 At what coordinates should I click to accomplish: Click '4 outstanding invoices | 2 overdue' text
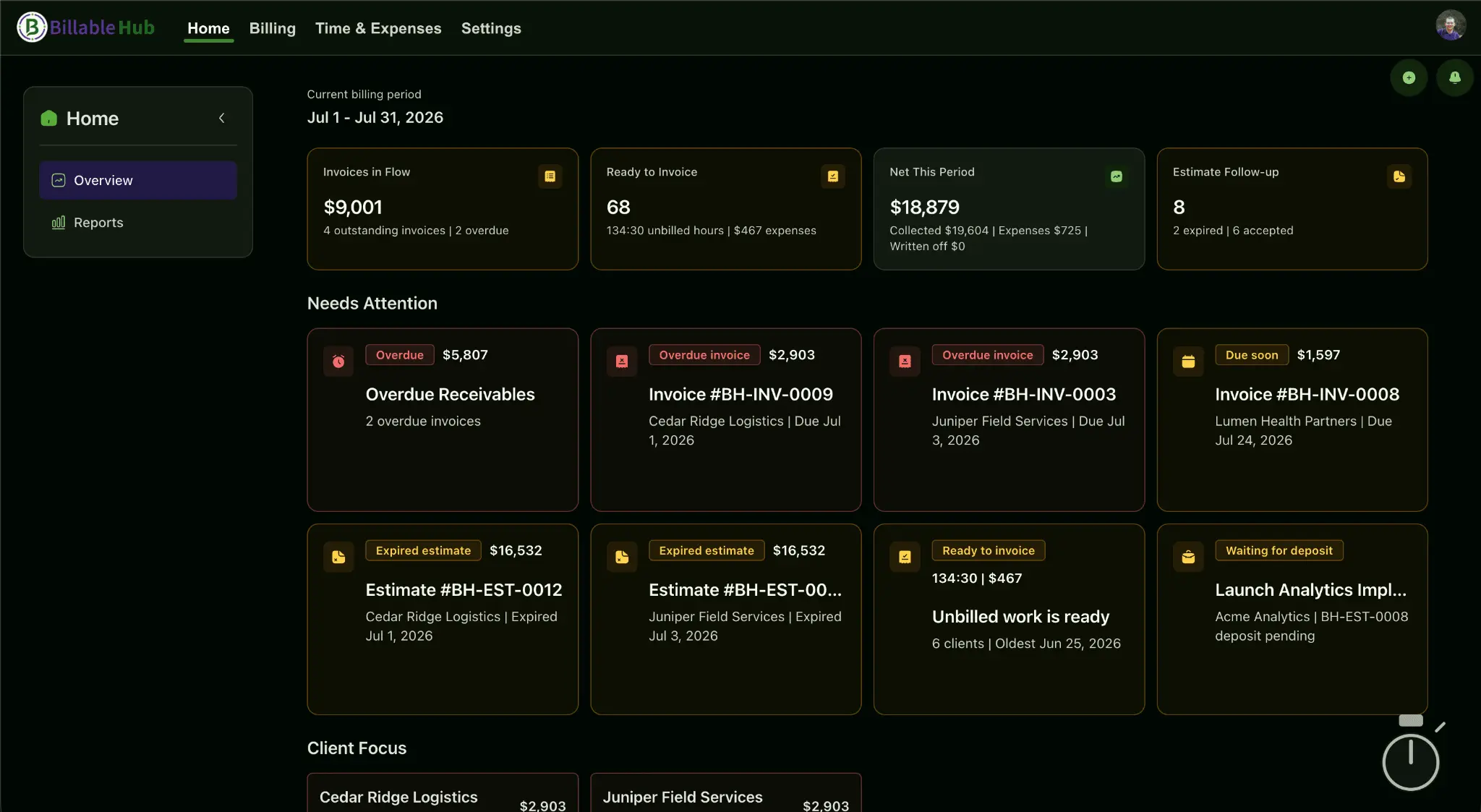(x=416, y=231)
